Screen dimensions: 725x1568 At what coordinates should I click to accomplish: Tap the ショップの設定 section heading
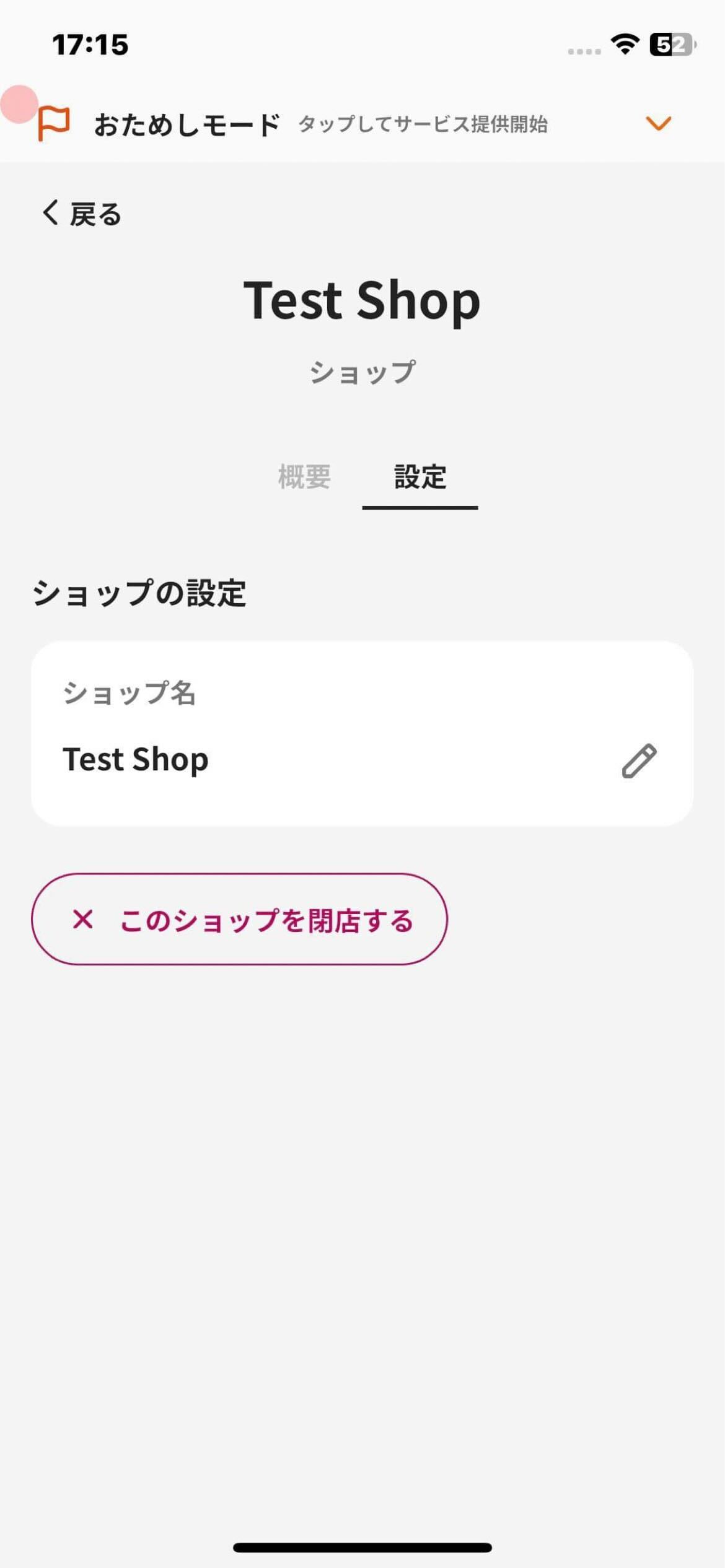click(x=139, y=593)
